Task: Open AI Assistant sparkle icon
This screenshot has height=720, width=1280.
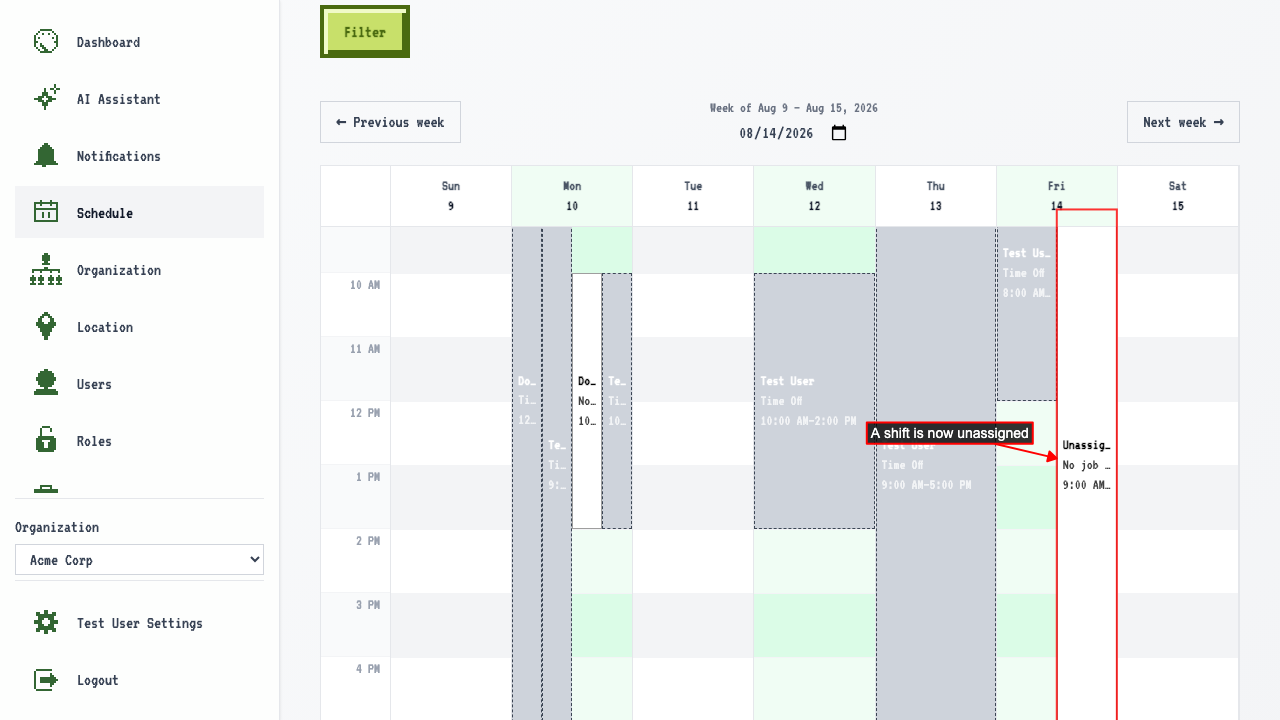Action: point(46,98)
